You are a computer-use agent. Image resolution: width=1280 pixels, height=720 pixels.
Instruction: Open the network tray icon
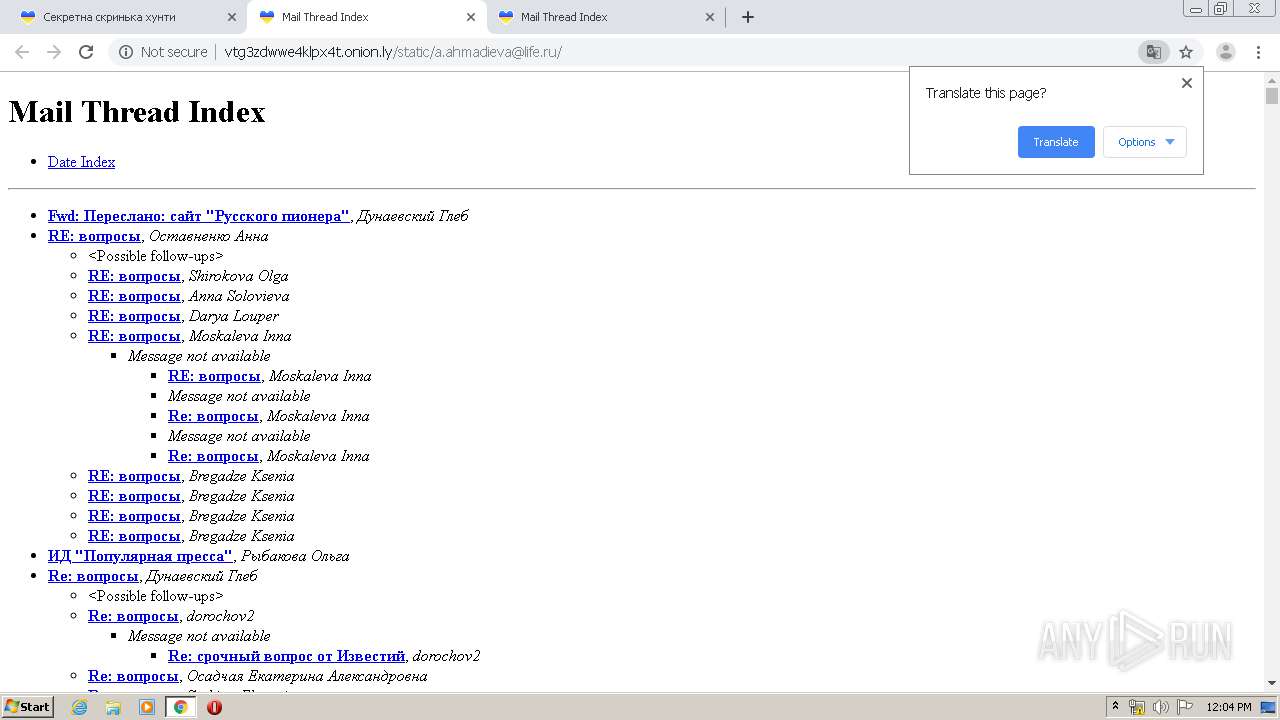(x=1137, y=707)
